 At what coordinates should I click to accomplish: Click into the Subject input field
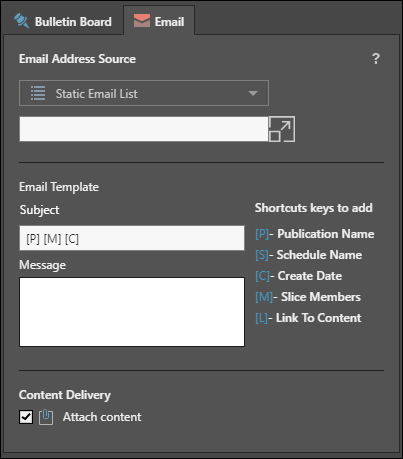[132, 238]
